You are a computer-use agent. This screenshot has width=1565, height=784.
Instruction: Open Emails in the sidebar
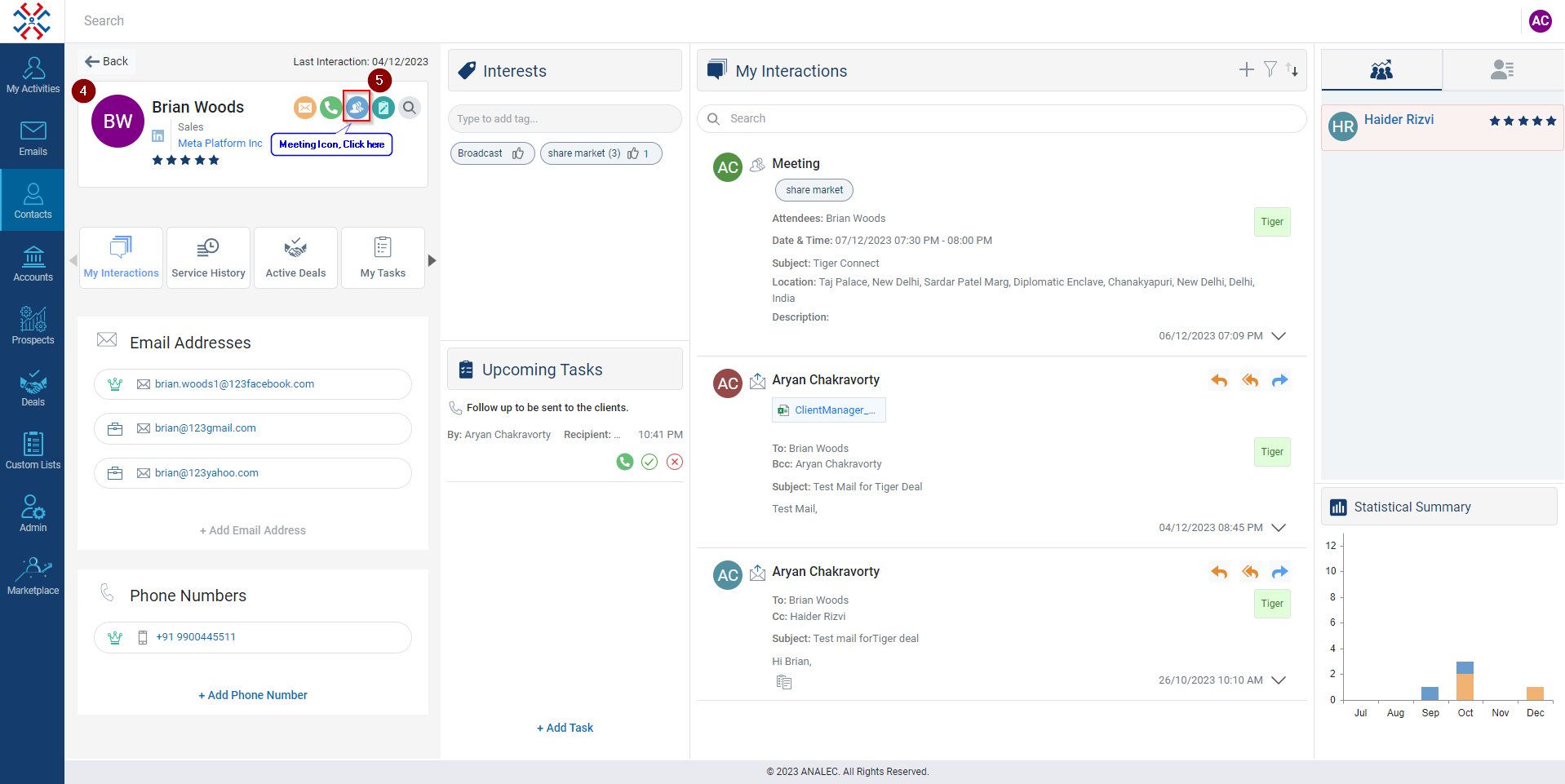(x=33, y=138)
